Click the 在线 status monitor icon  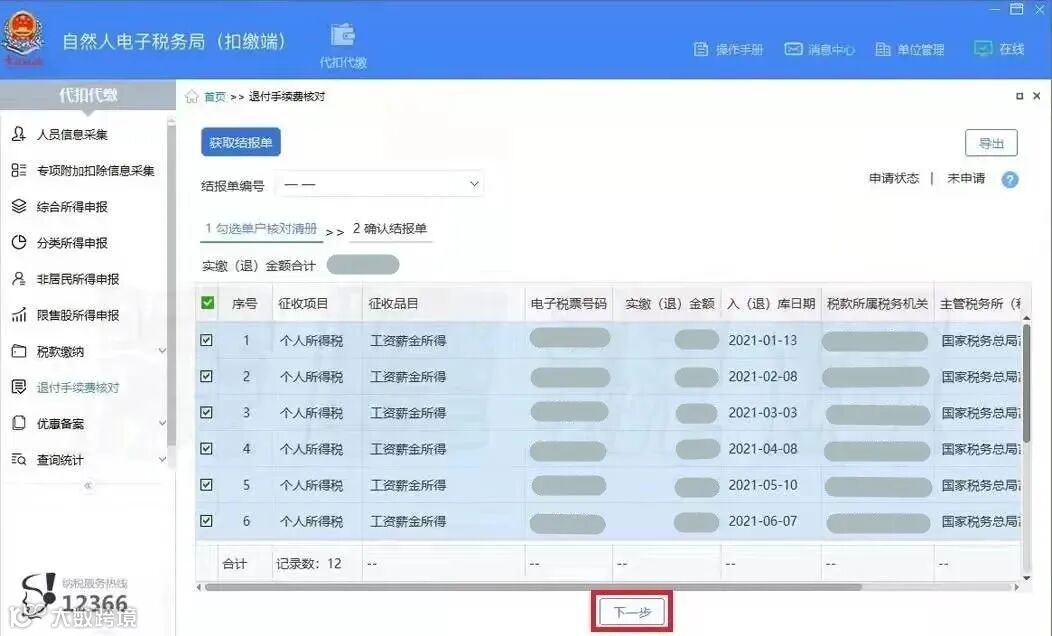tap(983, 49)
